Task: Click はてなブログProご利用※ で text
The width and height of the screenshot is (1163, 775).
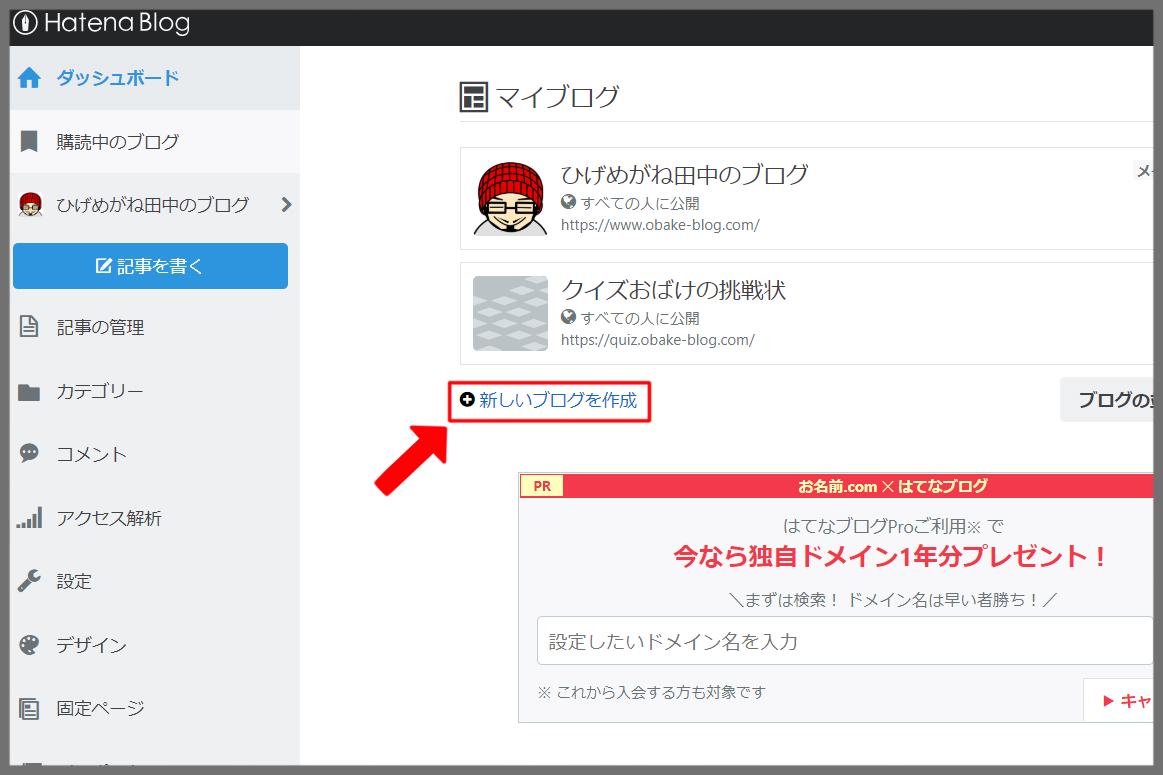Action: pos(893,527)
